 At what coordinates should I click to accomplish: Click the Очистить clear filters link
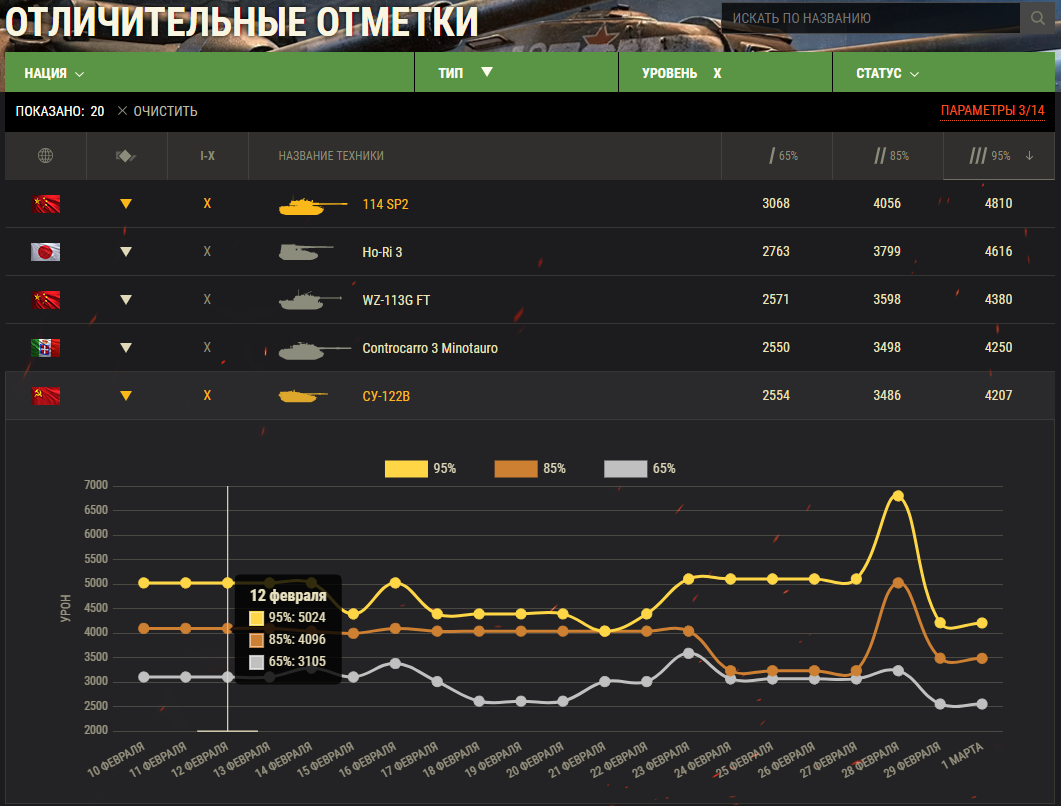point(158,111)
